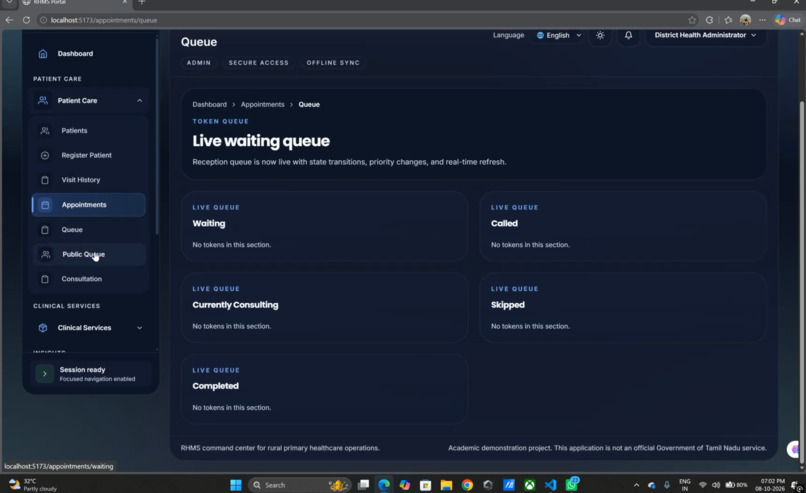This screenshot has width=806, height=493.
Task: Open the notifications bell
Action: tap(628, 35)
